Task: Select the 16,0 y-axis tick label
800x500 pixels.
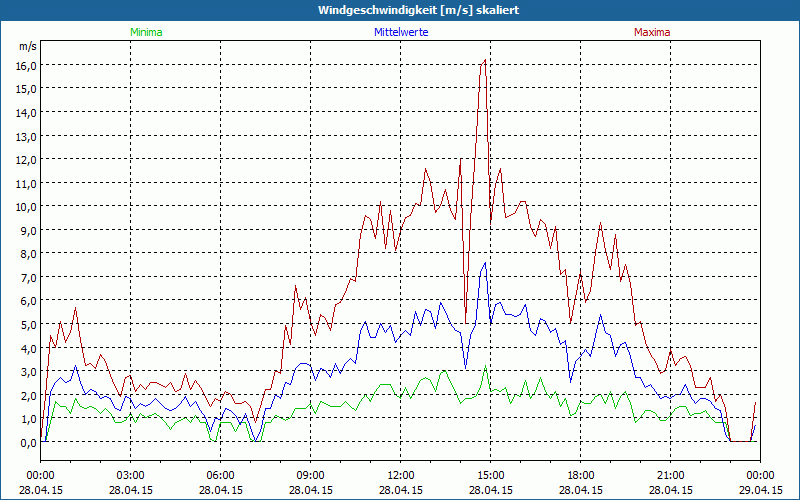Action: 25,65
